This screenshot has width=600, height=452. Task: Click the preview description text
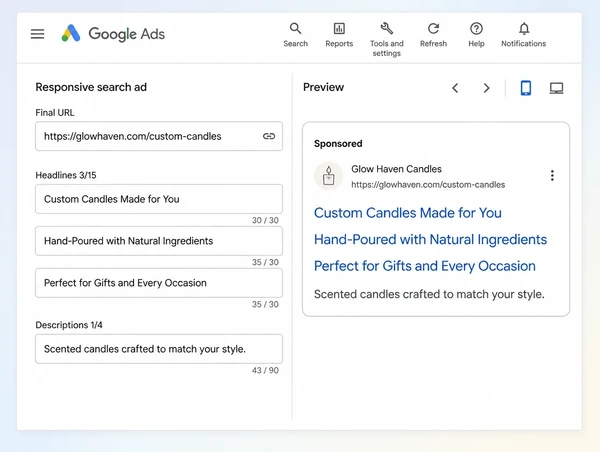[x=429, y=294]
